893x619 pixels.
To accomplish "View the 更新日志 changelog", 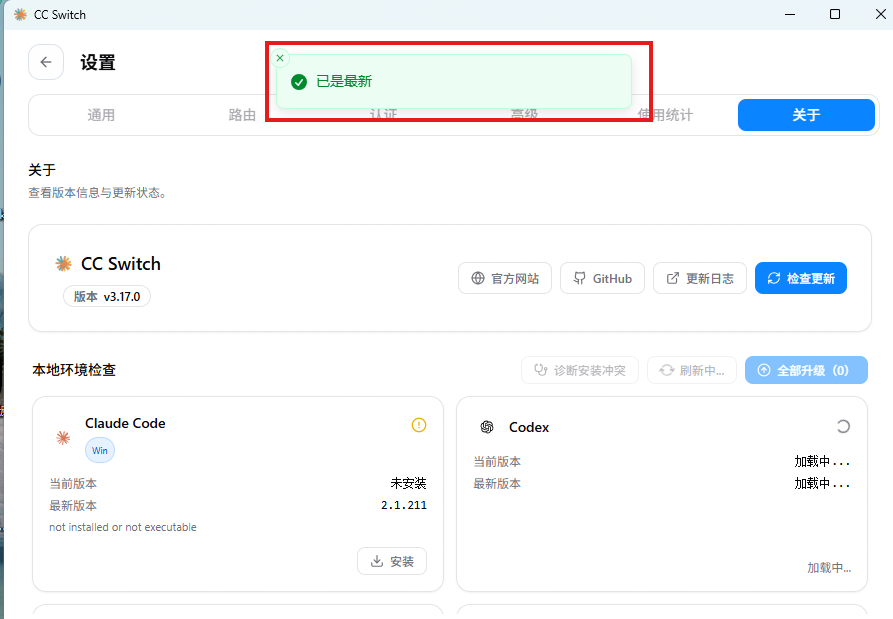I will pyautogui.click(x=699, y=278).
